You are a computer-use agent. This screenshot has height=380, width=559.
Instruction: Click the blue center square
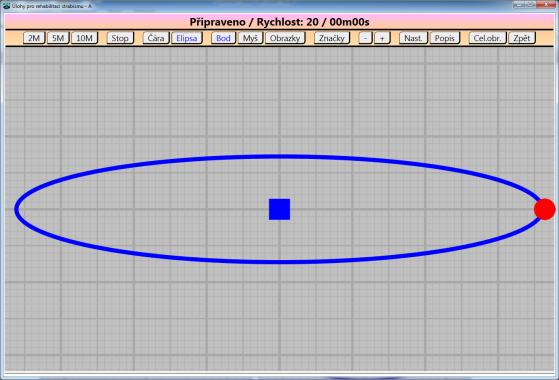280,209
